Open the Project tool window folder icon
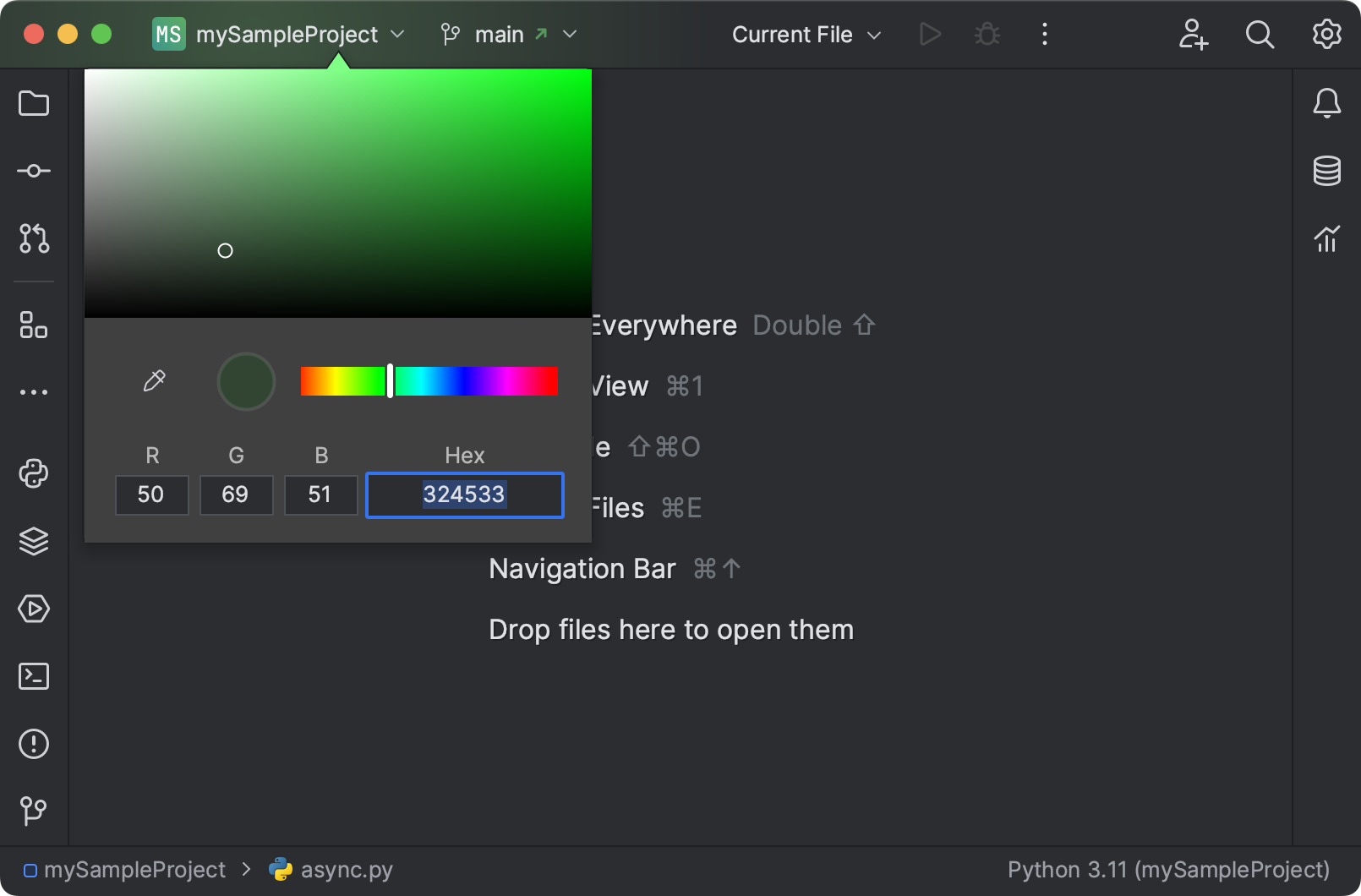Viewport: 1361px width, 896px height. [x=33, y=103]
